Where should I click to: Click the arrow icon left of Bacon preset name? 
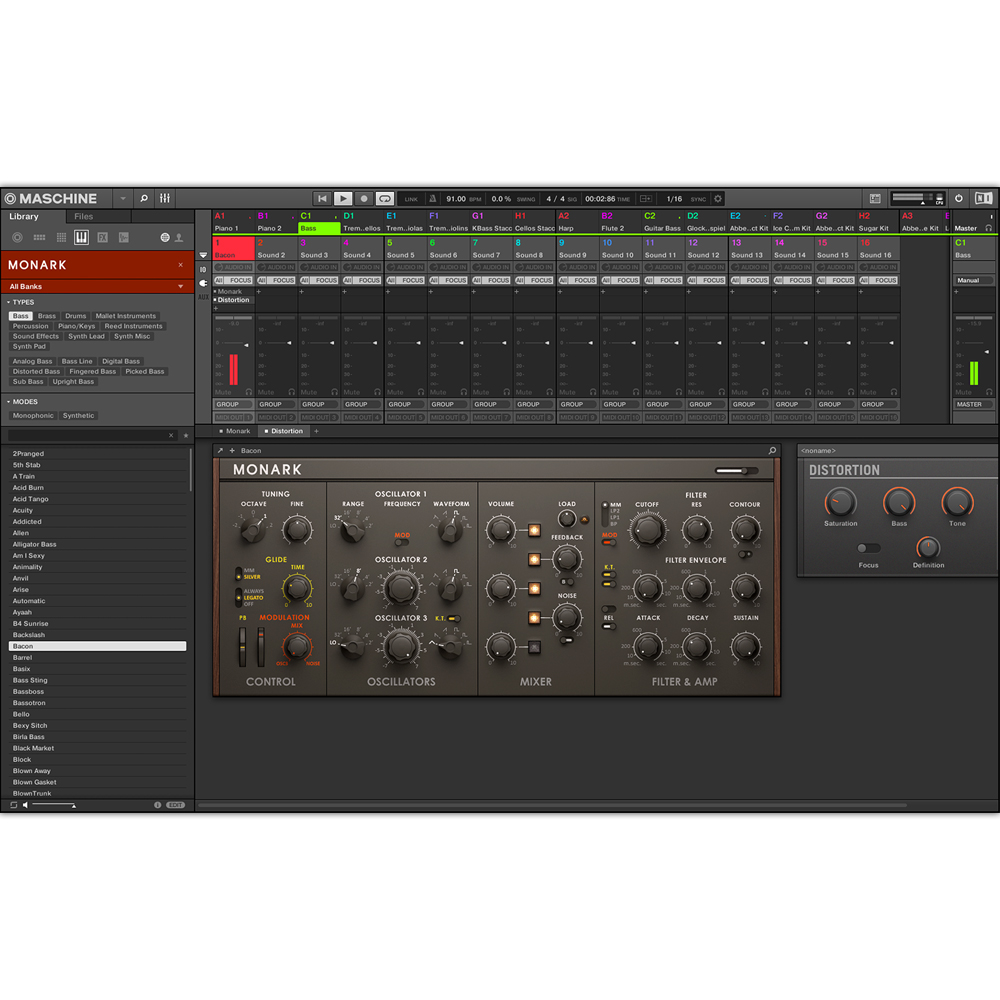click(x=221, y=450)
